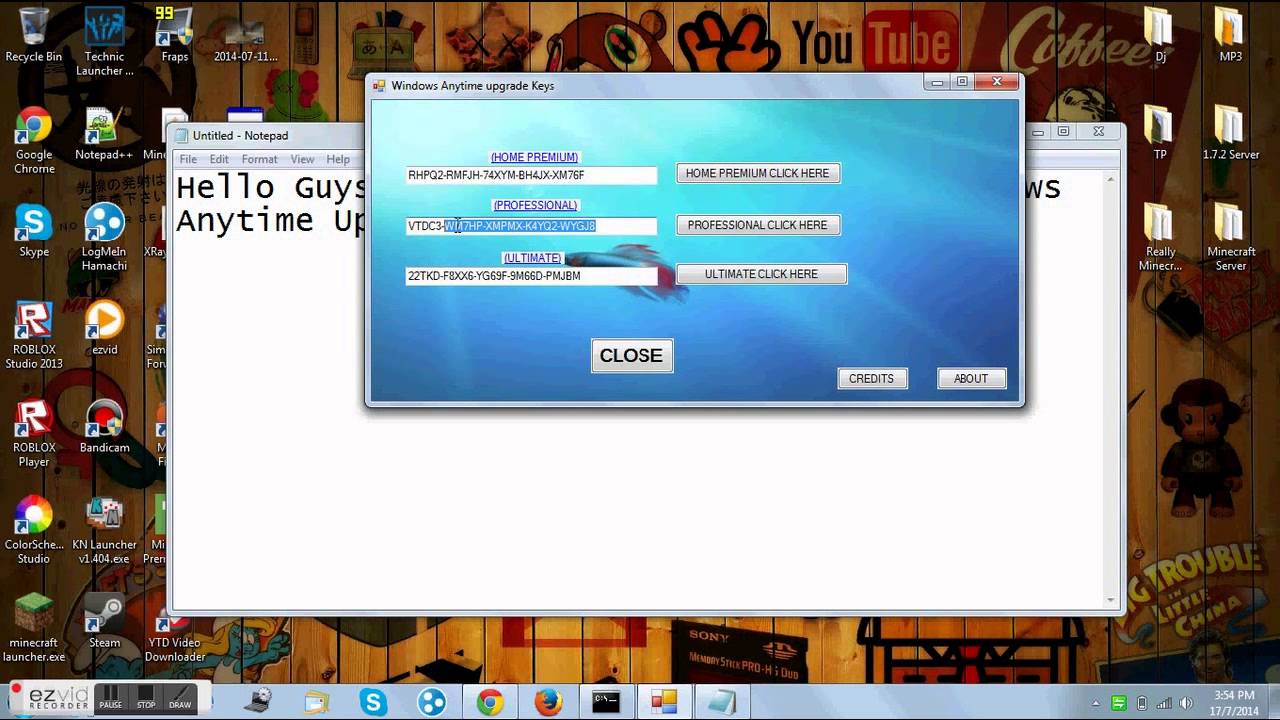Launch ezvid desktop shortcut
1280x720 pixels.
(104, 328)
